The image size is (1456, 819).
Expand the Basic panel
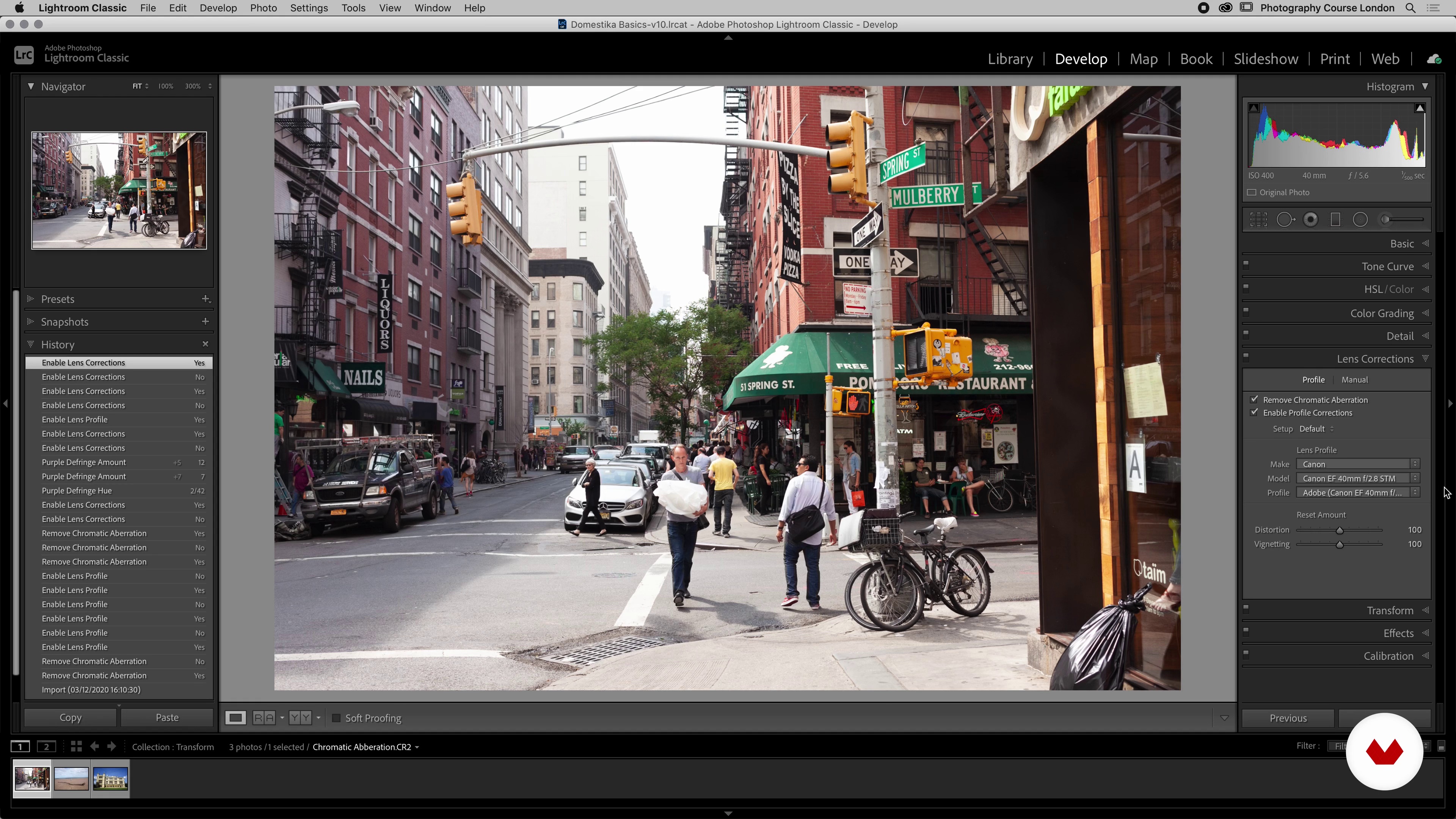tap(1402, 243)
